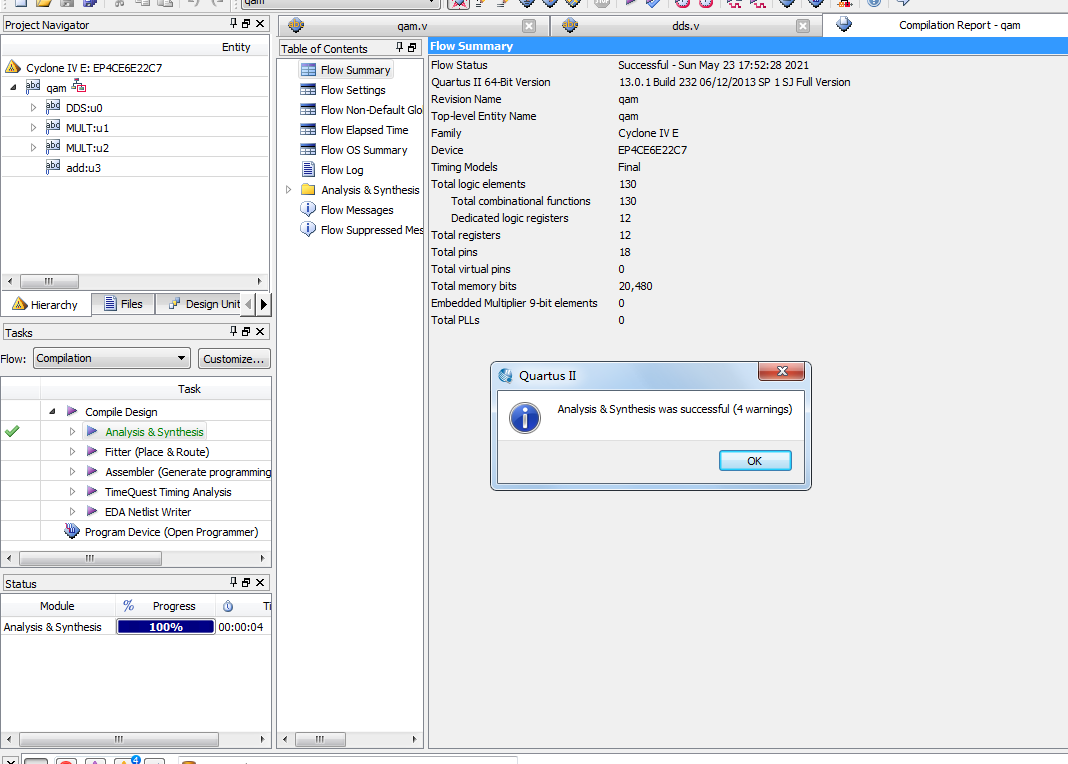The height and width of the screenshot is (764, 1068).
Task: Float the Project Navigator panel
Action: 246,24
